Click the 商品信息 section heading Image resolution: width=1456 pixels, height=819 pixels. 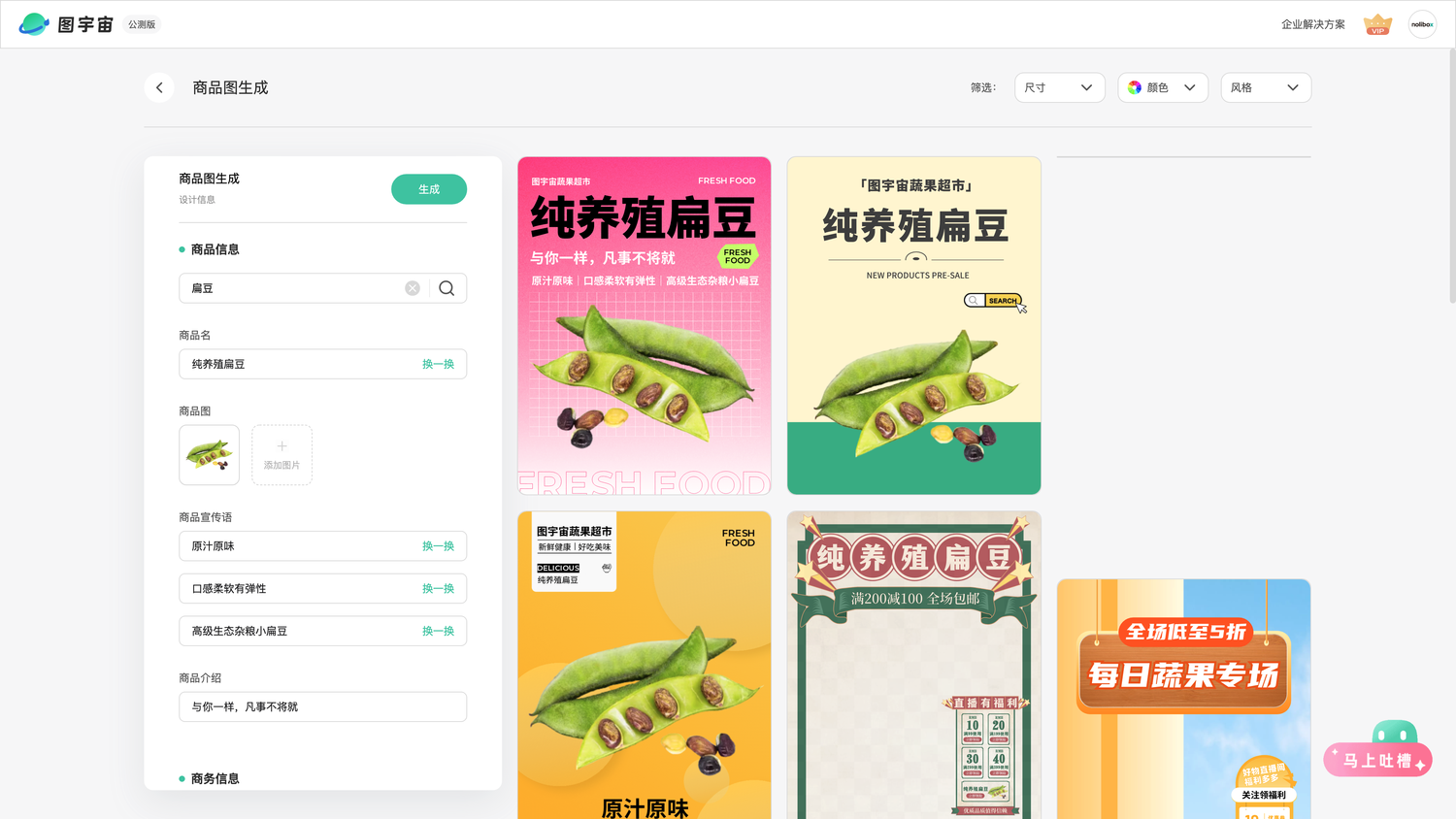coord(215,249)
